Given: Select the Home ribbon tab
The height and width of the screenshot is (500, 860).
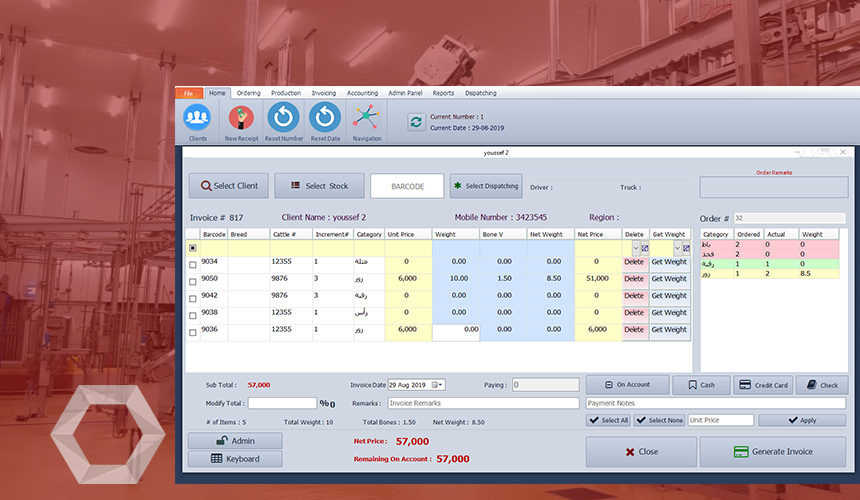Looking at the screenshot, I should pyautogui.click(x=217, y=93).
